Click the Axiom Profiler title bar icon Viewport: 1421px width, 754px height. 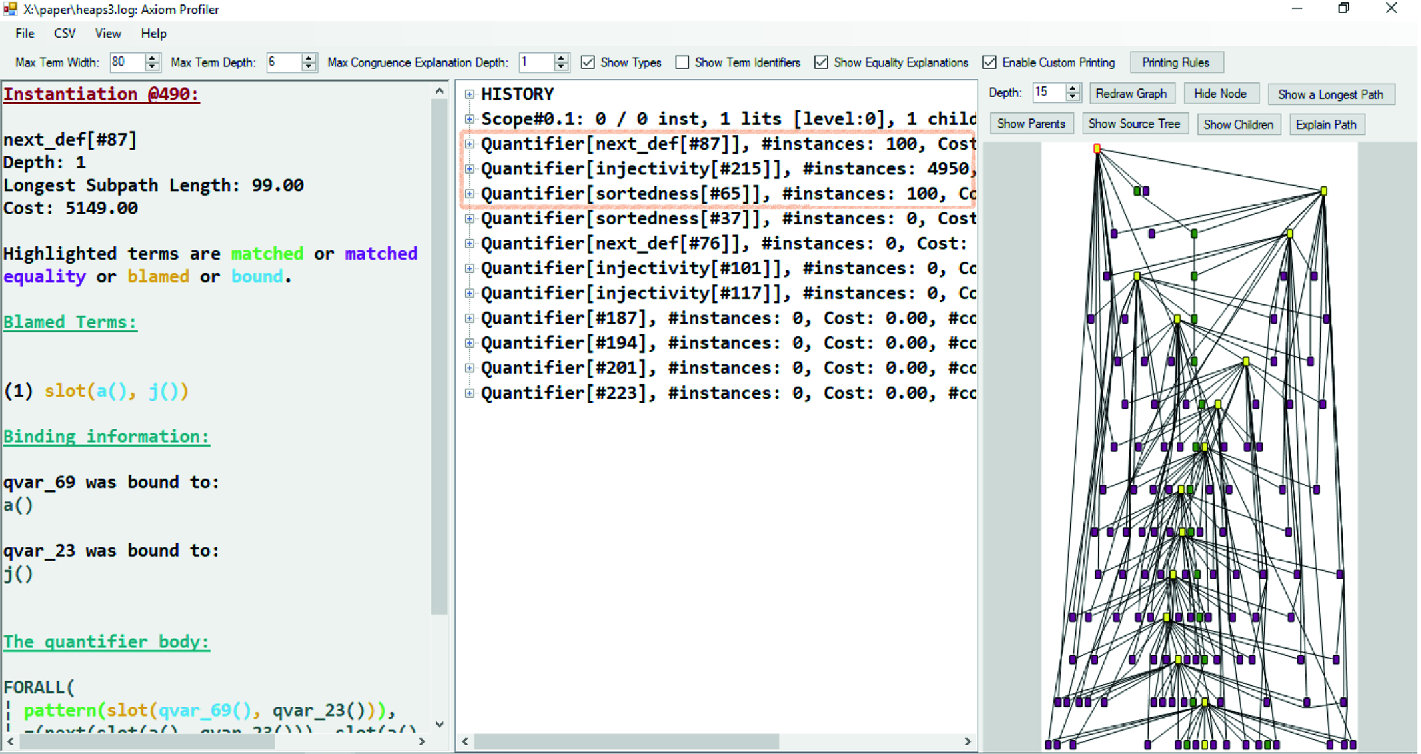[x=10, y=9]
